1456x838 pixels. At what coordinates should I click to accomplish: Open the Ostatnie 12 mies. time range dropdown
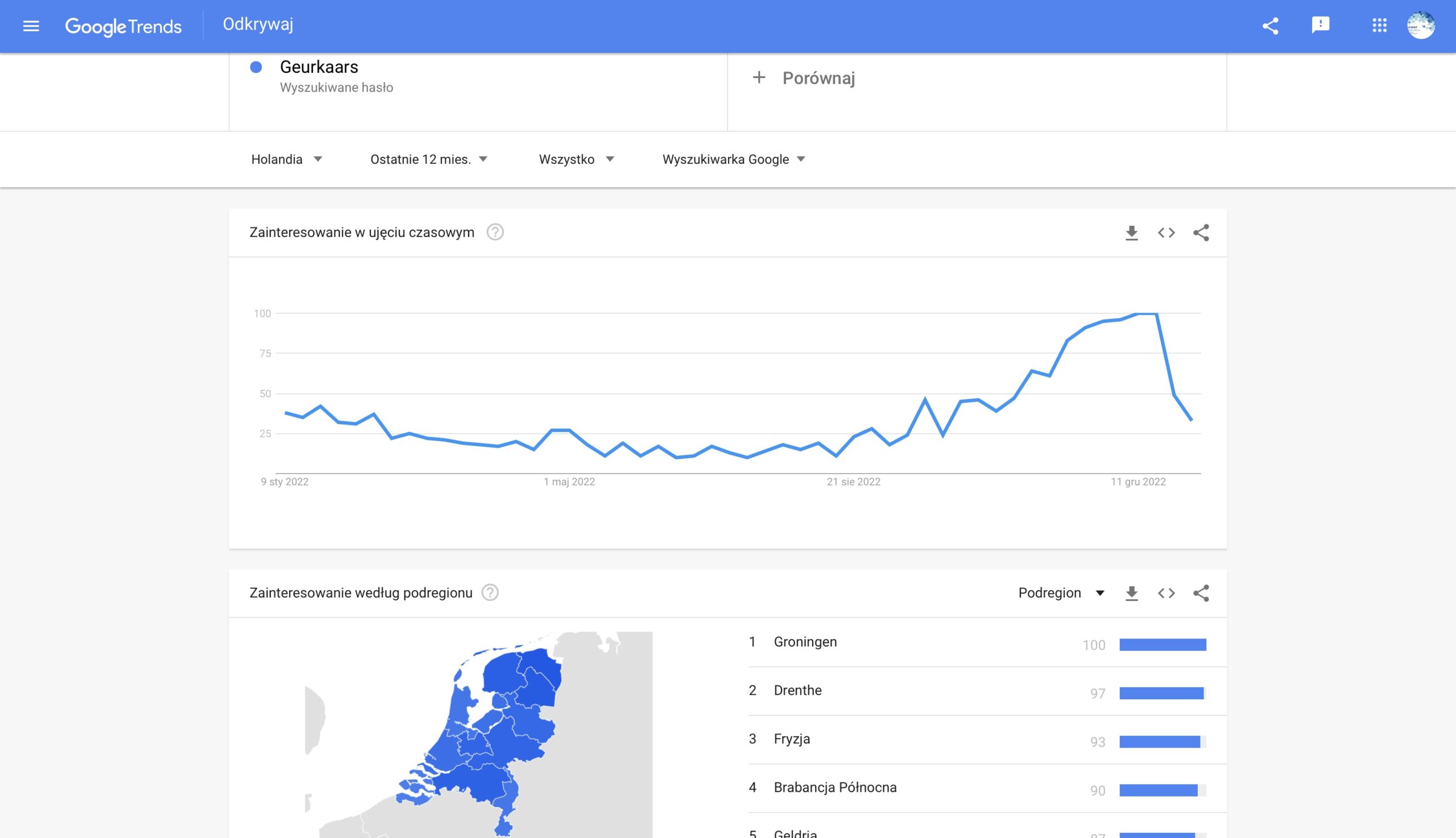click(x=429, y=159)
